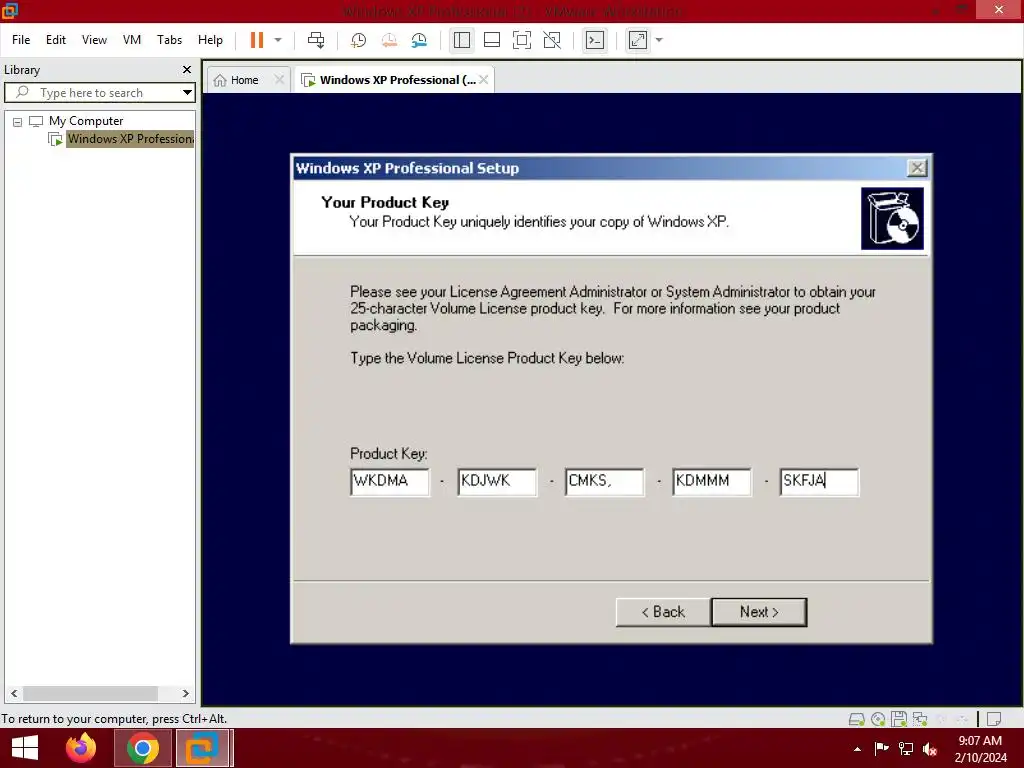1024x768 pixels.
Task: Click the Revert to snapshot icon
Action: (389, 40)
